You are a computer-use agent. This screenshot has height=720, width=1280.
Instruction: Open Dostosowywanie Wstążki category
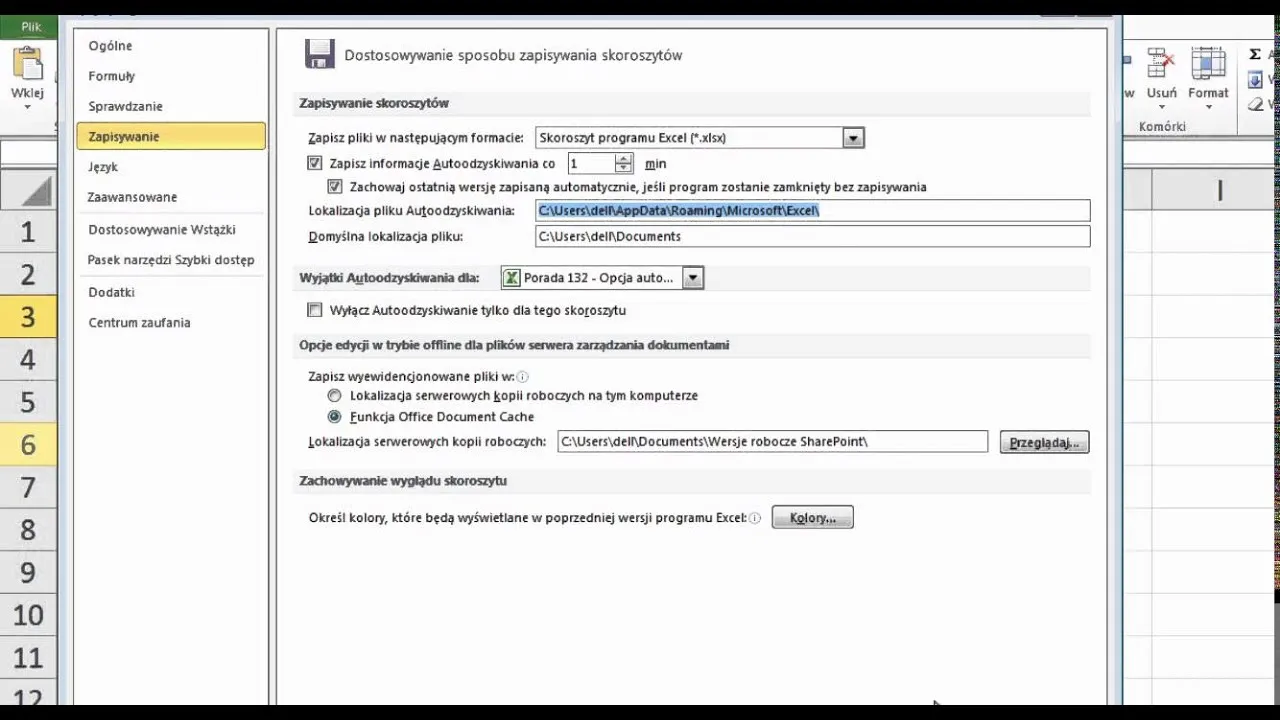point(171,229)
